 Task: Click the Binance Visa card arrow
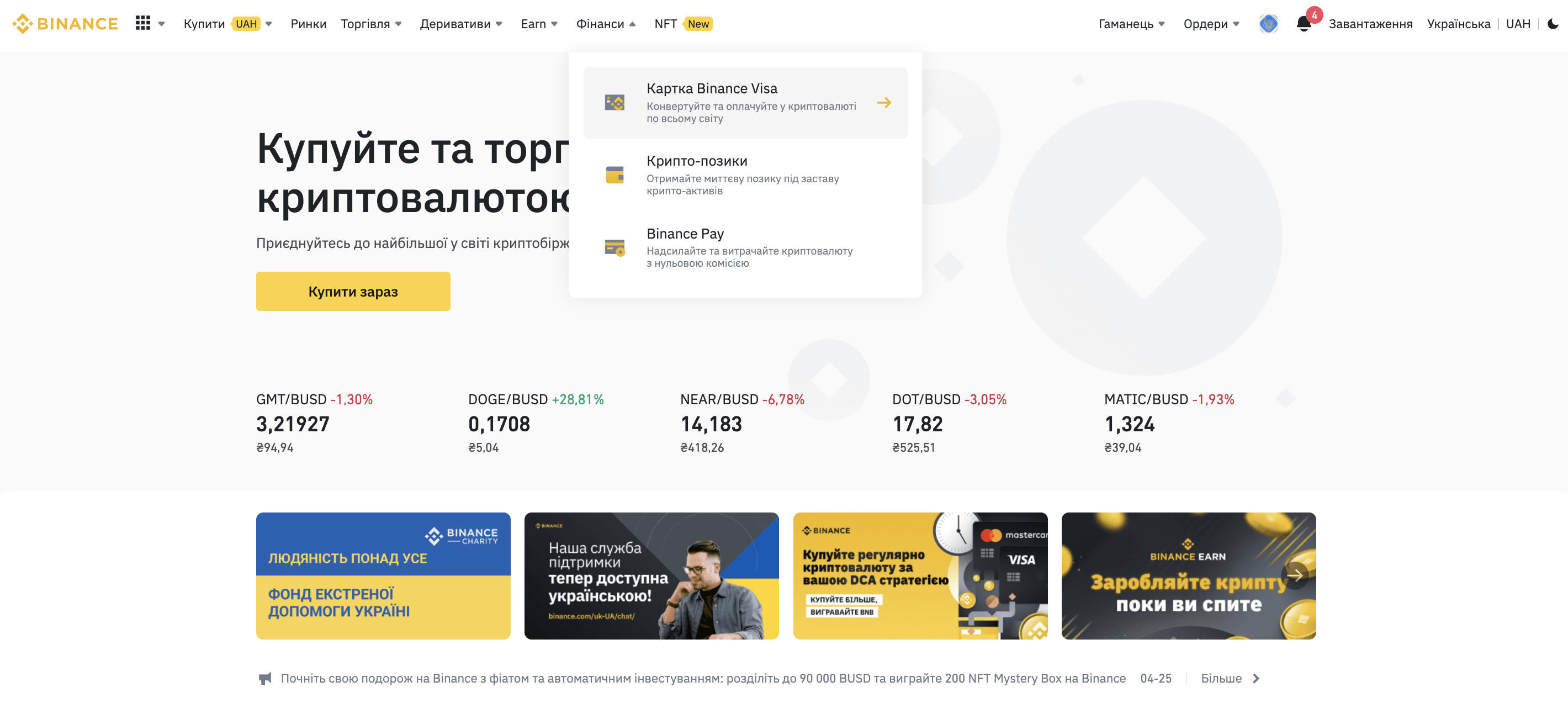pos(884,103)
